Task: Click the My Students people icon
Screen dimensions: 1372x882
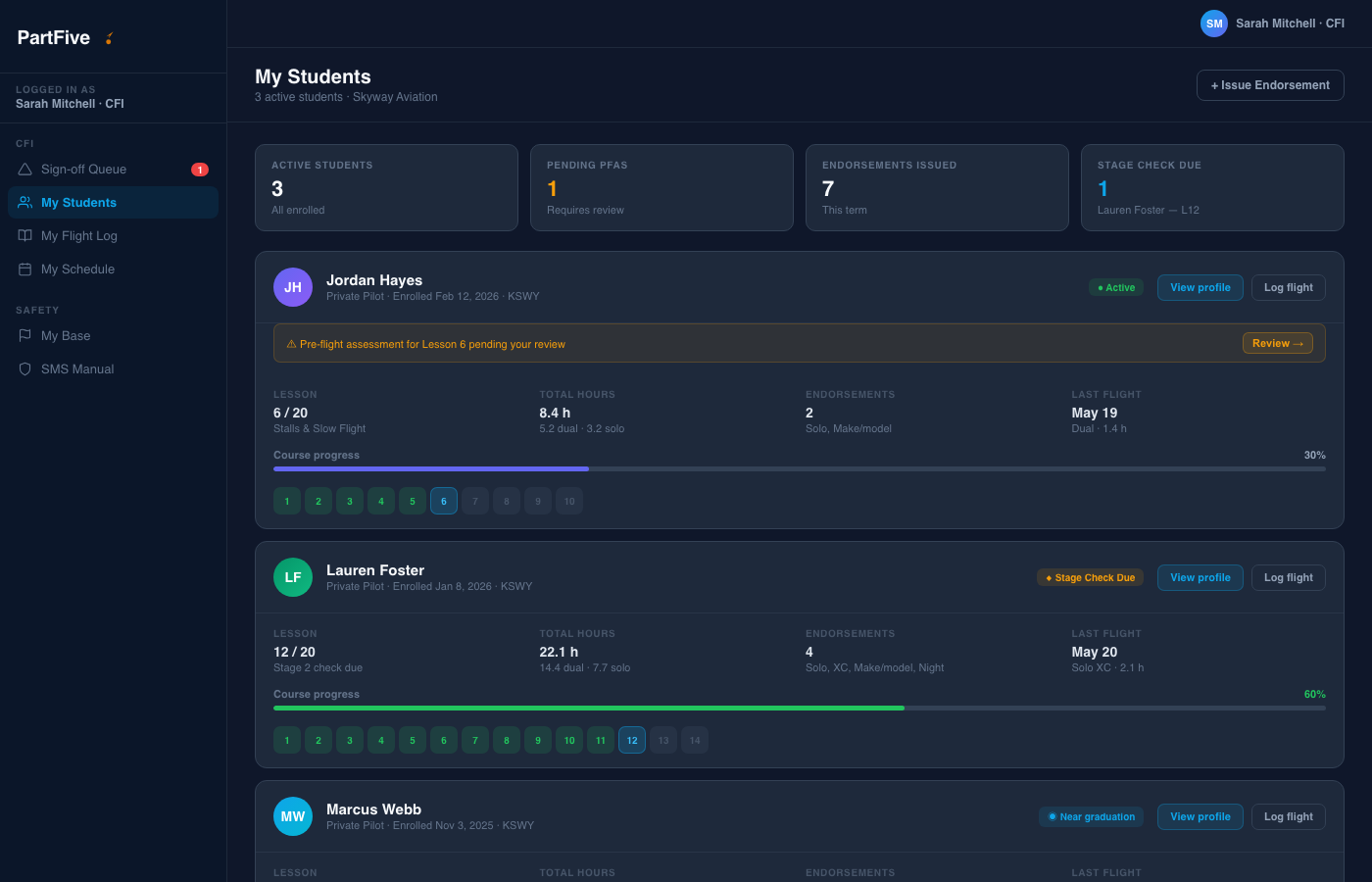Action: pyautogui.click(x=25, y=203)
